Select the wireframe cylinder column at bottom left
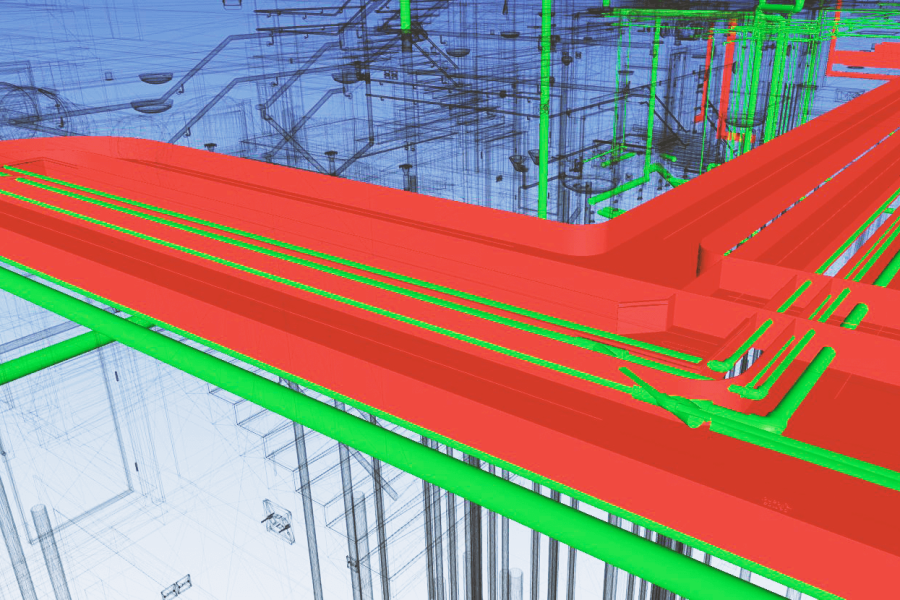The height and width of the screenshot is (600, 900). 51,552
